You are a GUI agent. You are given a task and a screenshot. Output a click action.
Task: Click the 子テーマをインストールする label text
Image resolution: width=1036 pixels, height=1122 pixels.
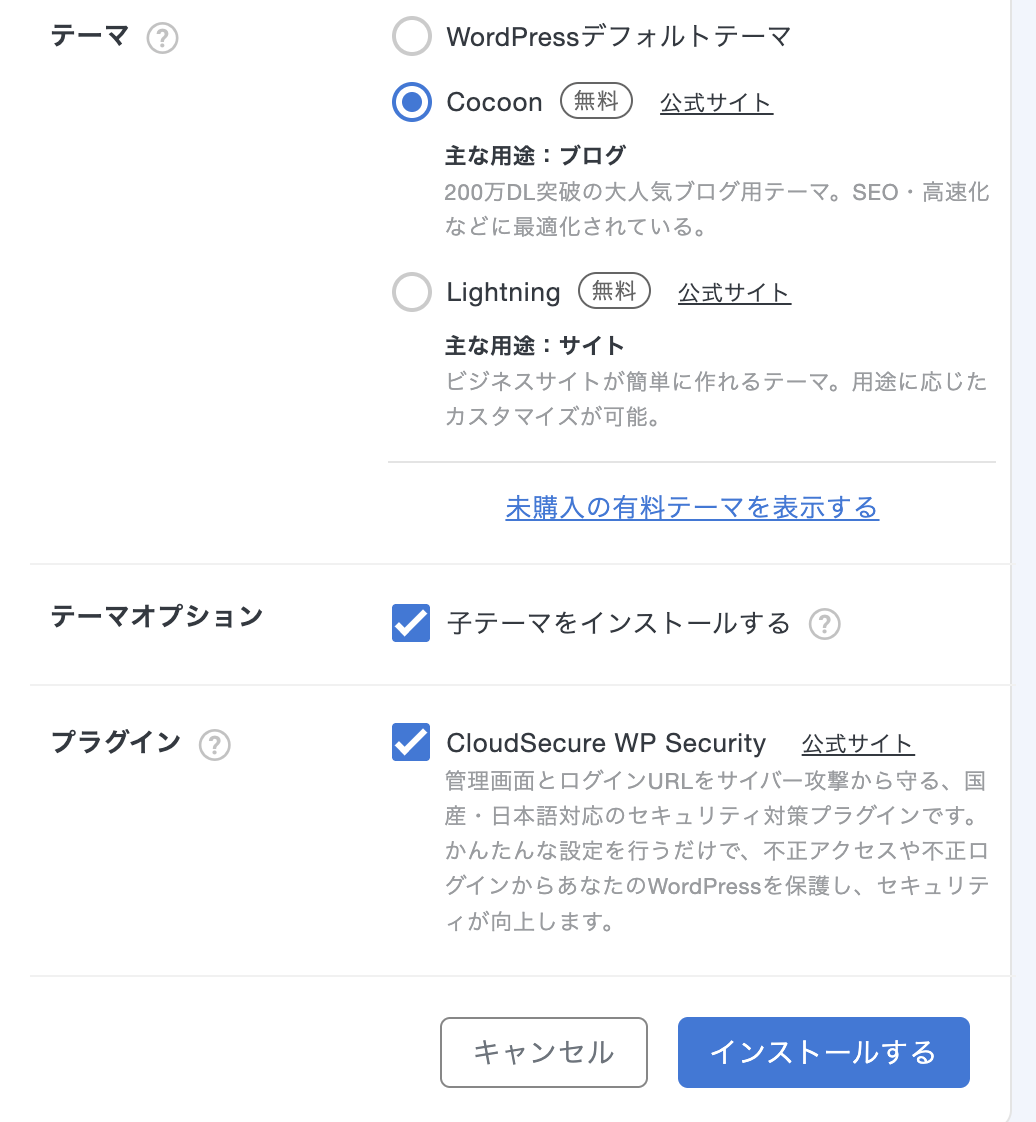[618, 624]
